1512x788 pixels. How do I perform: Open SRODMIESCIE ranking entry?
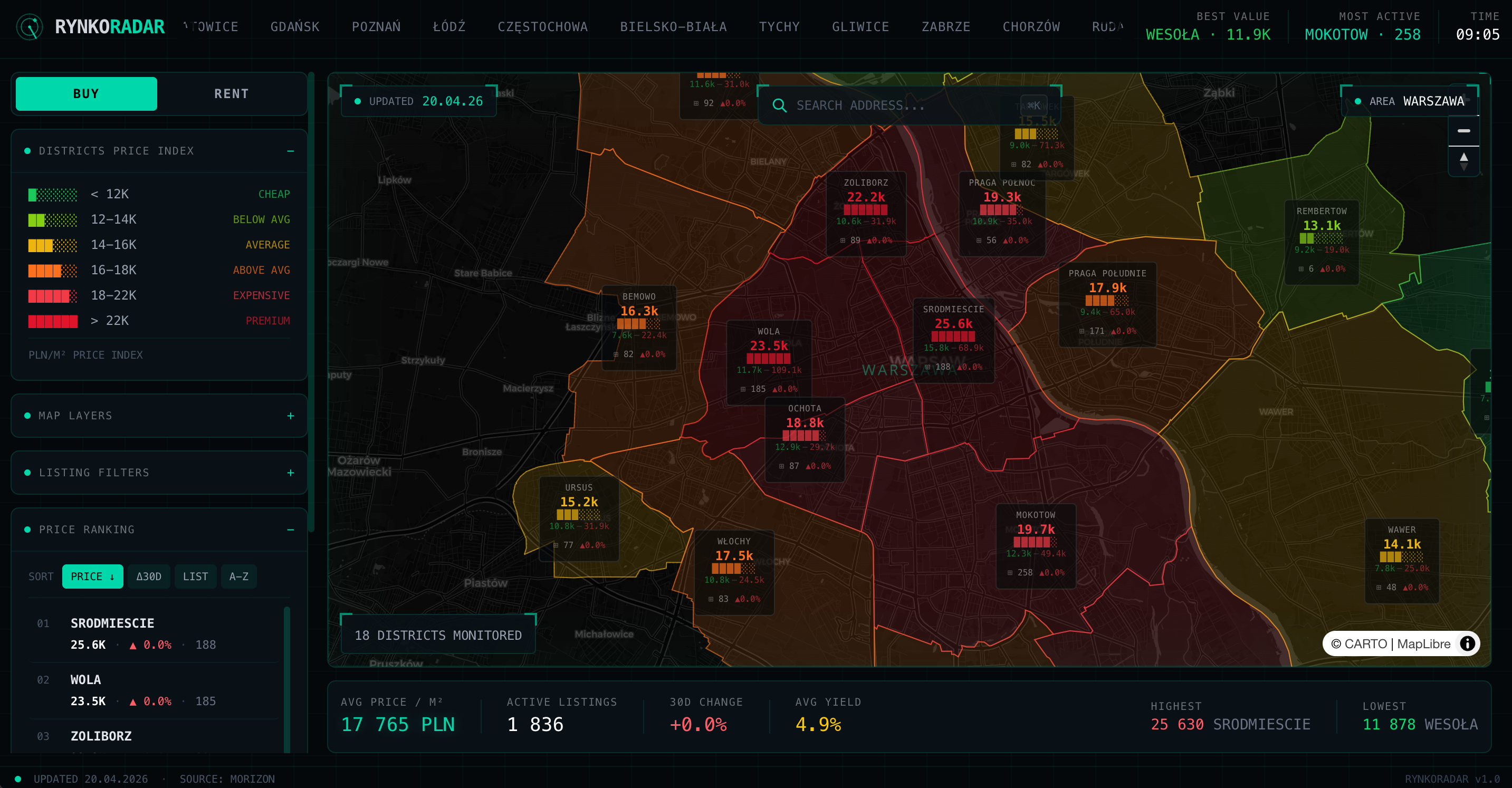tap(154, 633)
